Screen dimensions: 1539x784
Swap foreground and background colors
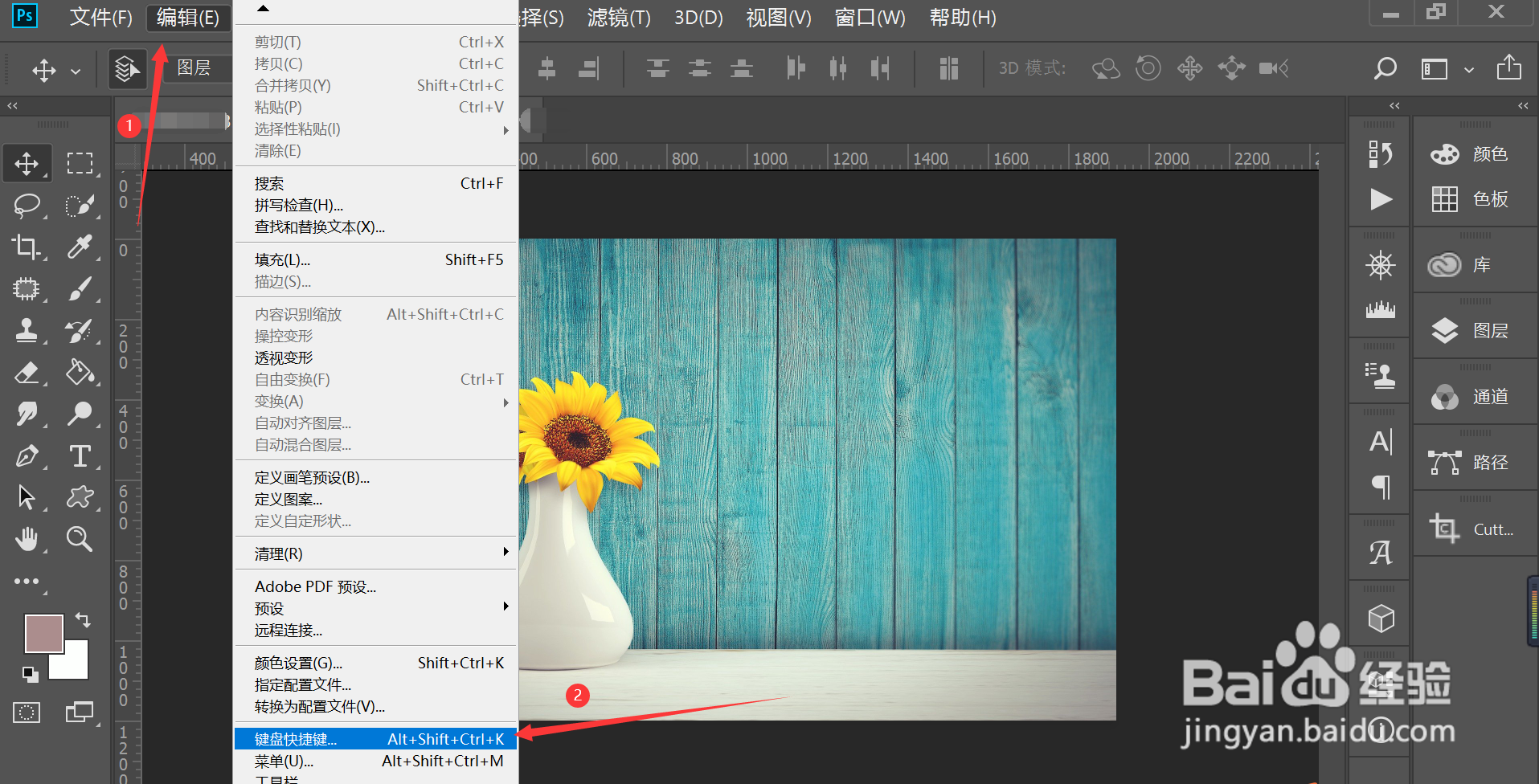pyautogui.click(x=83, y=619)
